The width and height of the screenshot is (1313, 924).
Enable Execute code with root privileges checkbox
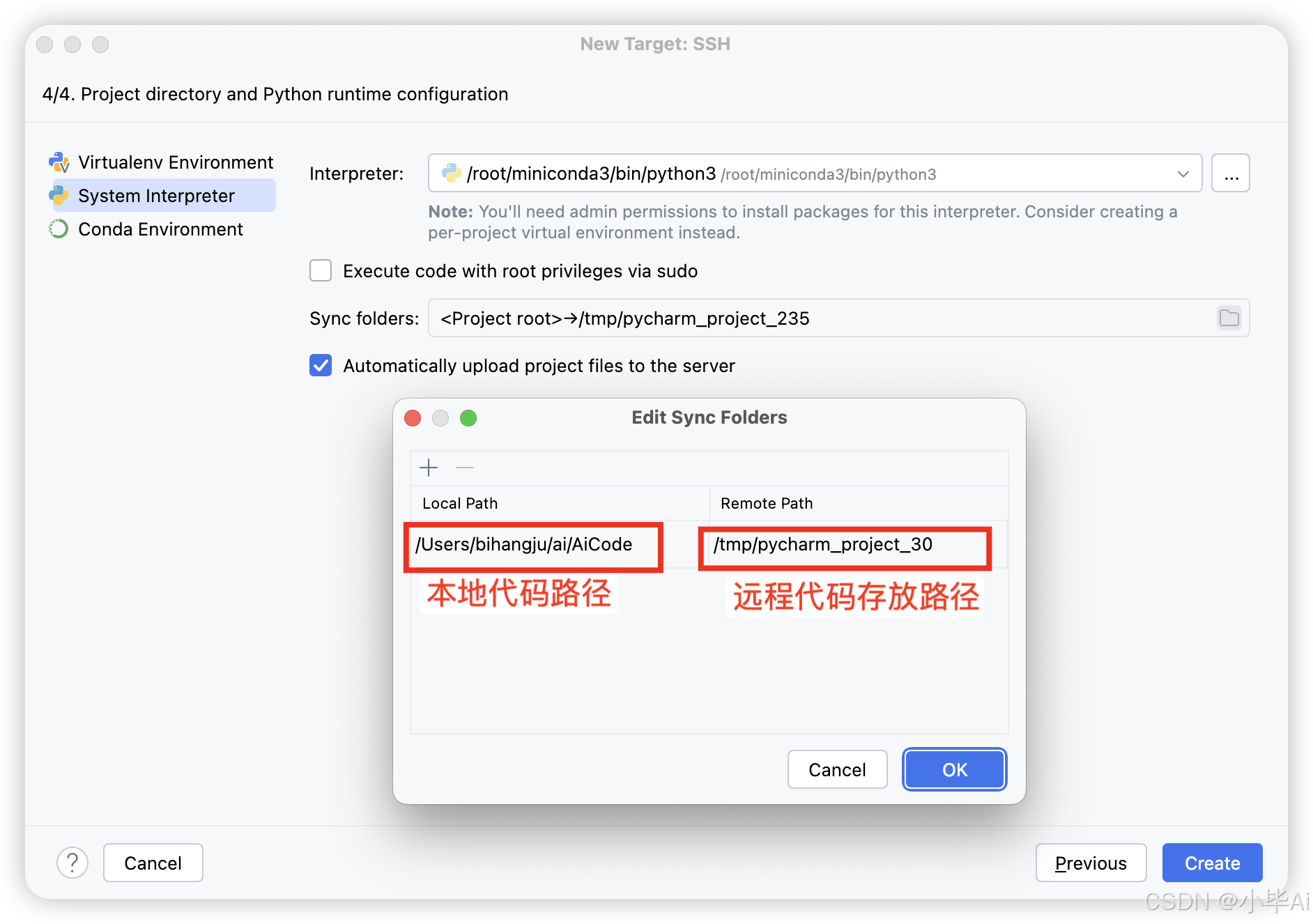[x=321, y=270]
